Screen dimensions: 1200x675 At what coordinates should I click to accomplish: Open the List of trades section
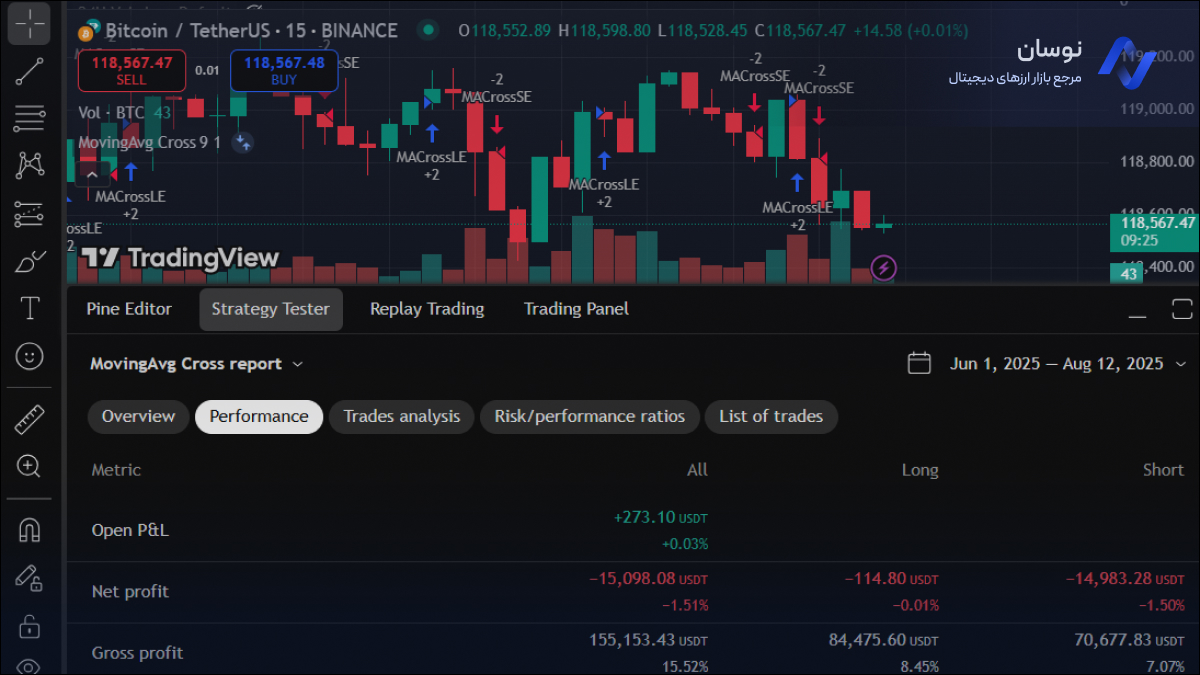(771, 416)
